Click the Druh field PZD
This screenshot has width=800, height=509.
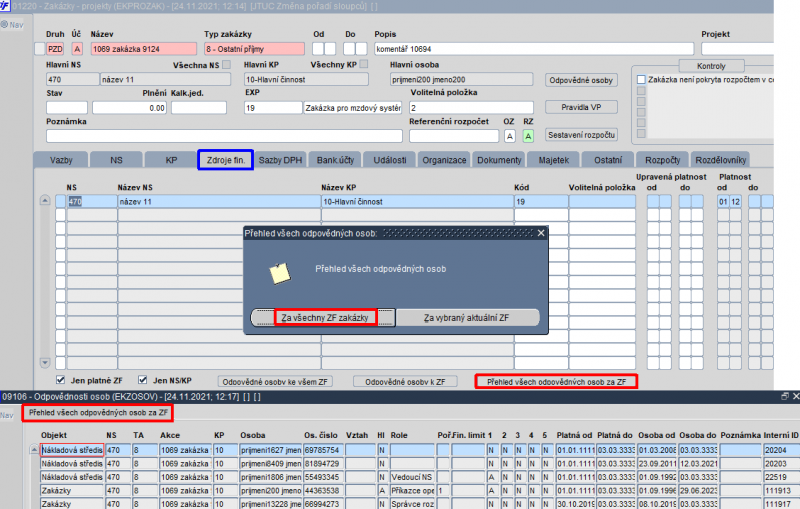[x=55, y=49]
